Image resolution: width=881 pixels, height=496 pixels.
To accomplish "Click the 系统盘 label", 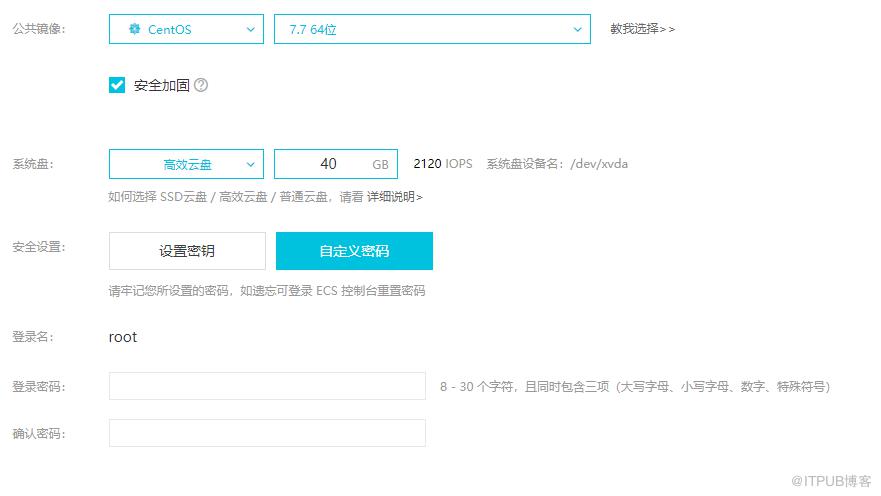I will tap(33, 164).
